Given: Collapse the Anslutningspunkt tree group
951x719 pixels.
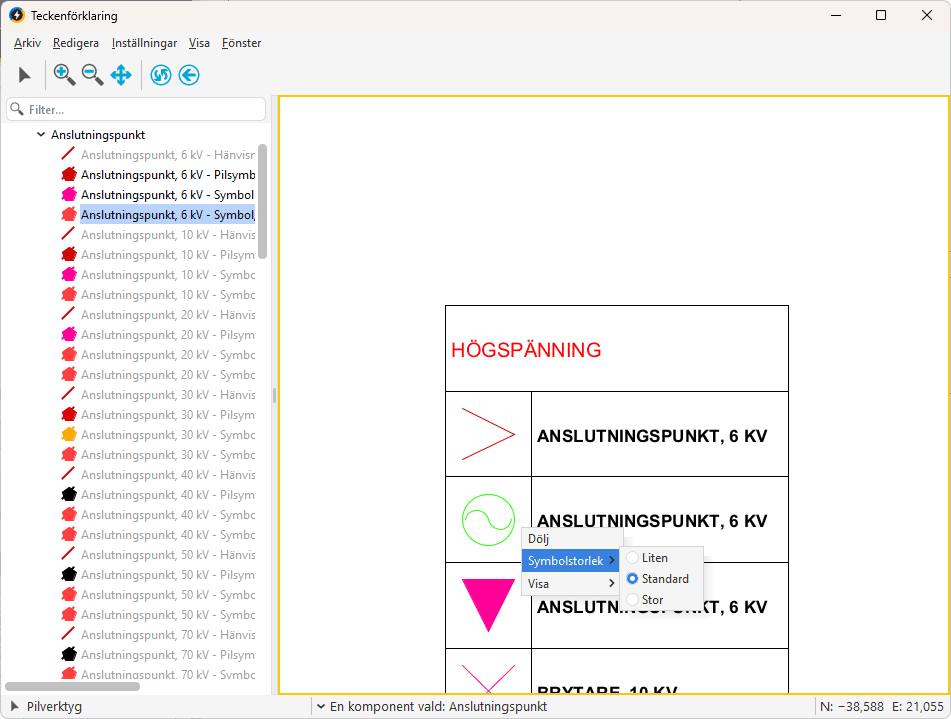Looking at the screenshot, I should pos(41,135).
